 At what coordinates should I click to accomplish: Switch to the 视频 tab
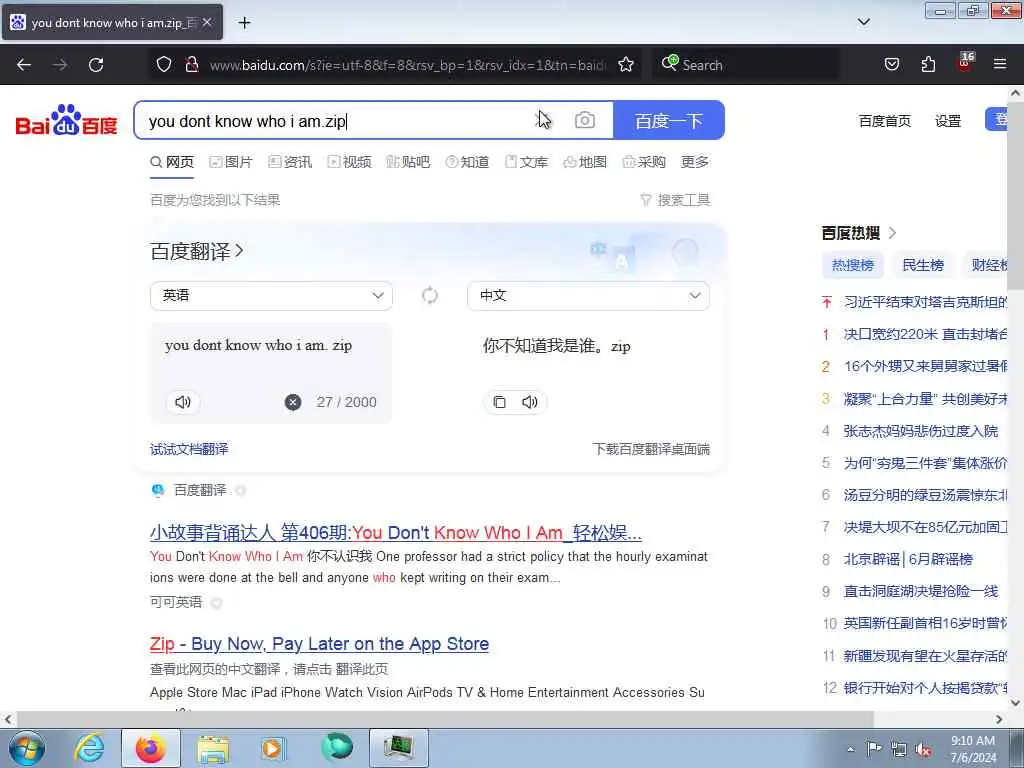(349, 162)
